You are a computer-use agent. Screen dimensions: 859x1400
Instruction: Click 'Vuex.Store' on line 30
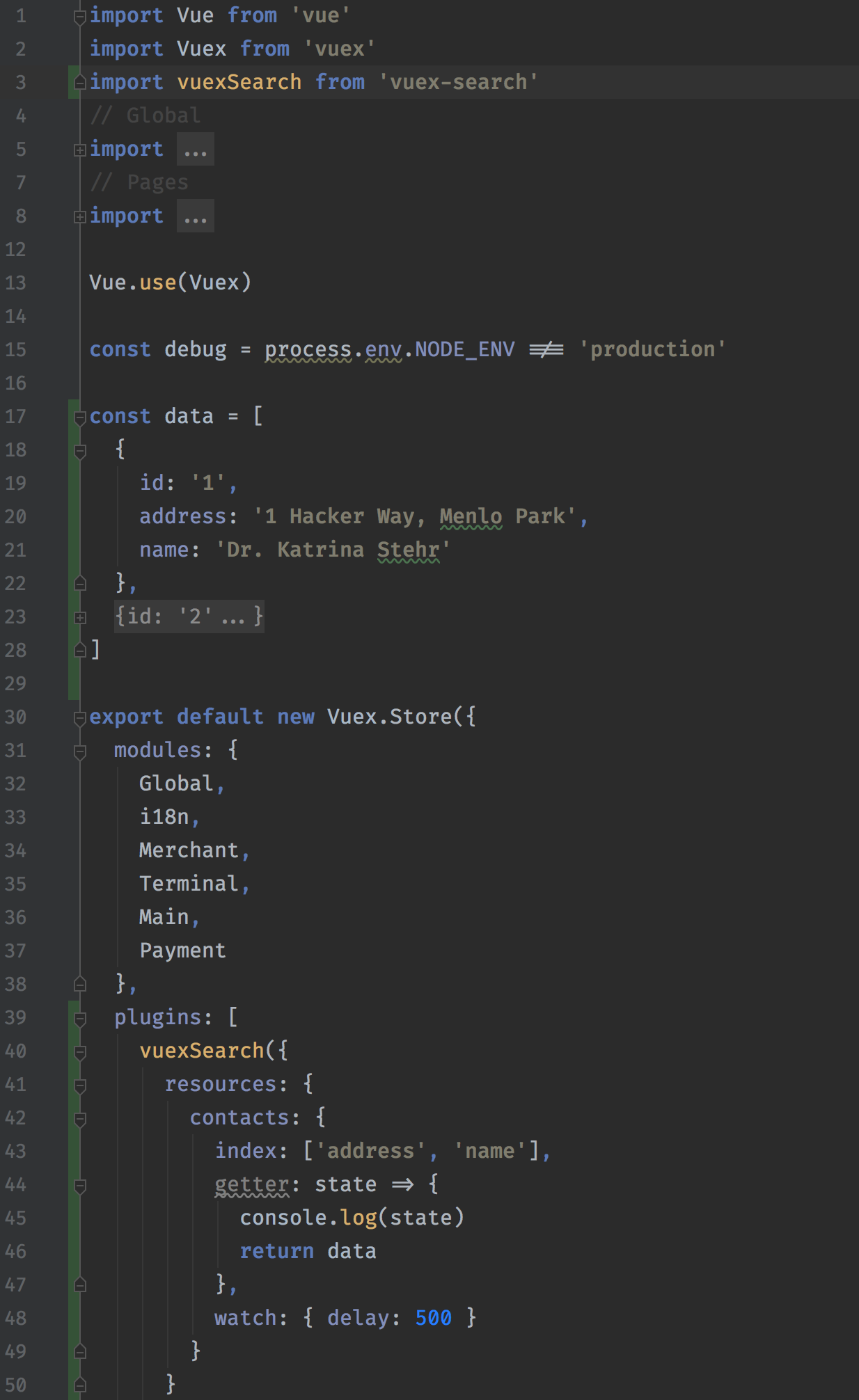(x=390, y=717)
